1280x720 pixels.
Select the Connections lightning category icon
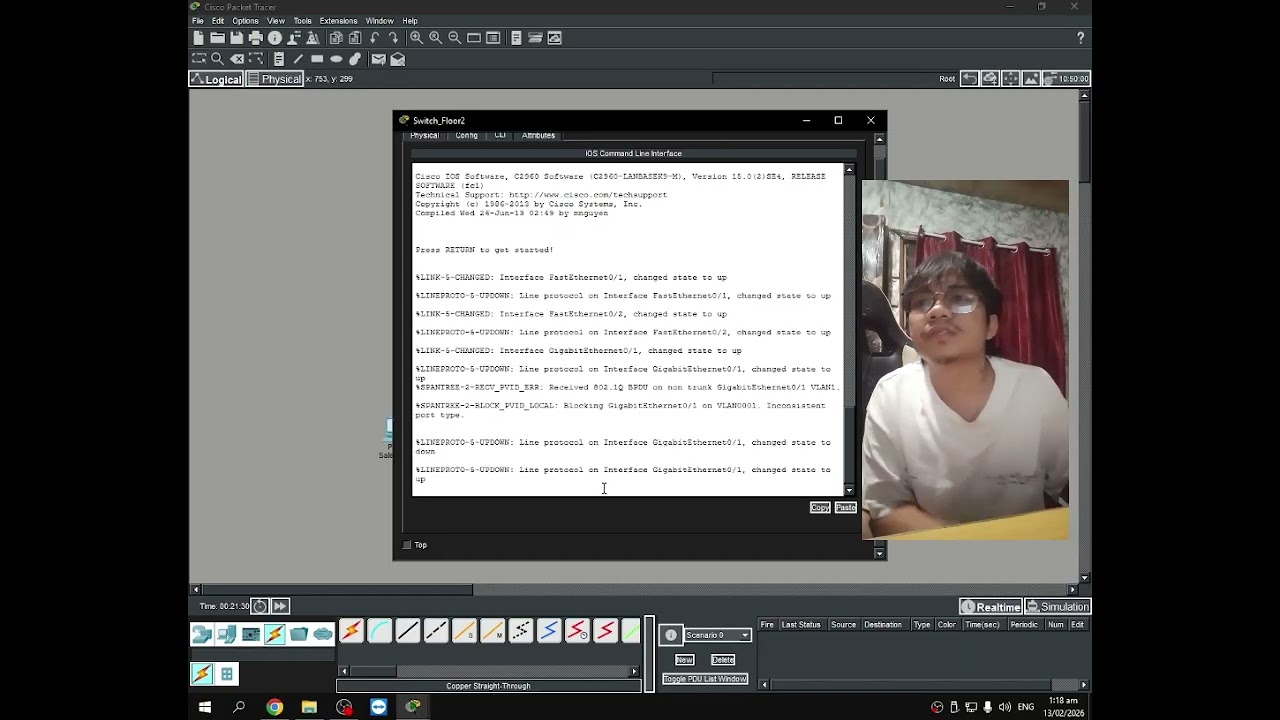tap(274, 634)
